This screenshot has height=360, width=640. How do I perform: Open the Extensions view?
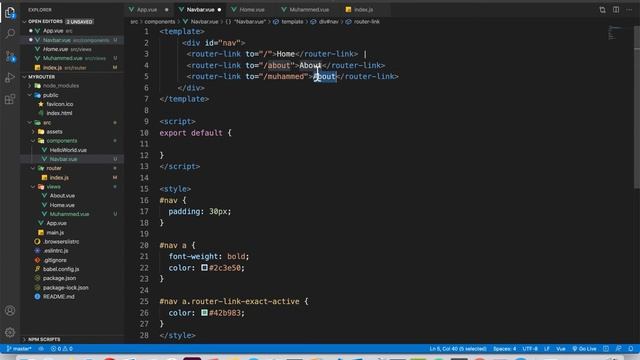point(10,99)
